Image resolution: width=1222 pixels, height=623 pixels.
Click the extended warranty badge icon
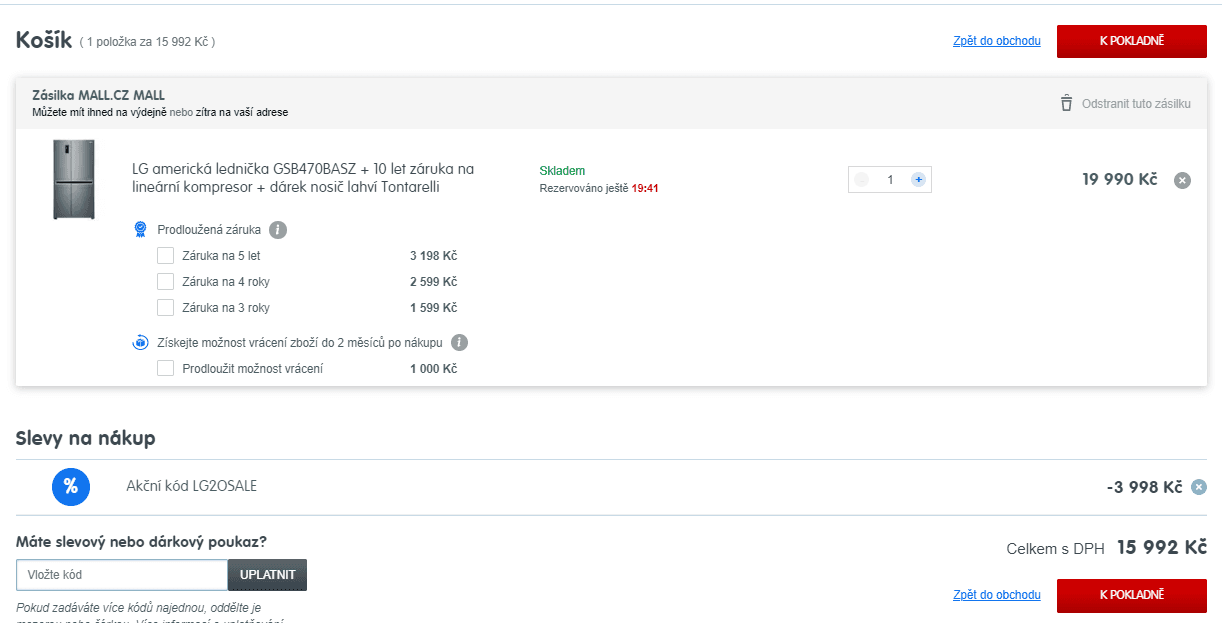click(141, 230)
